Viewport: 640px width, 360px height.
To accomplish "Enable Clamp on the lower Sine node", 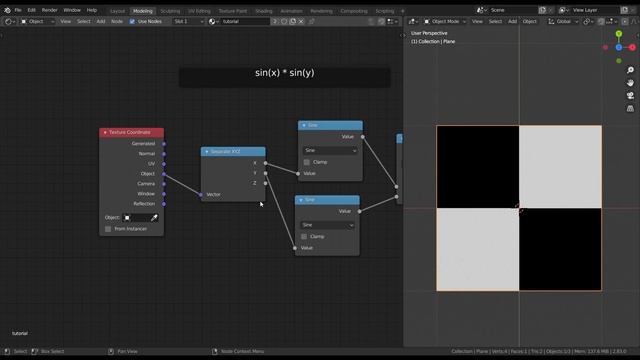I will click(304, 237).
